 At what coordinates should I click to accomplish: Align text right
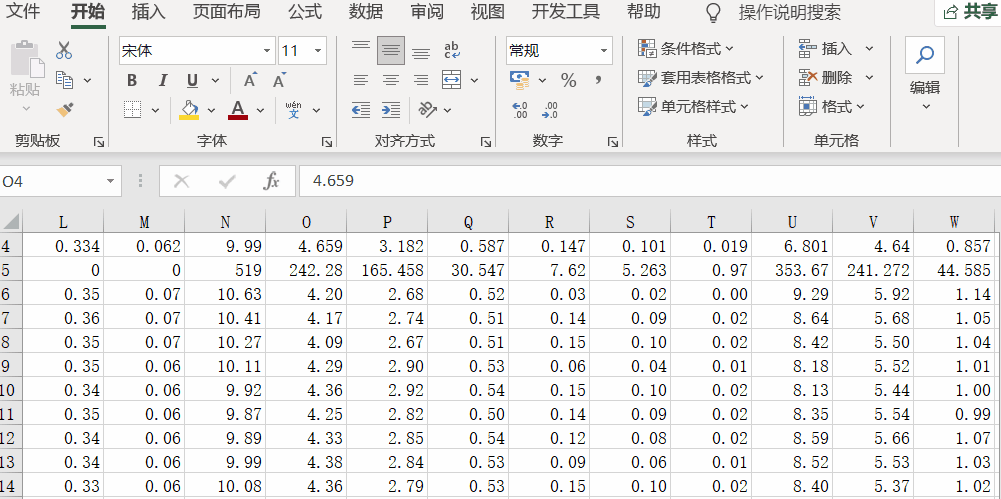pyautogui.click(x=421, y=80)
